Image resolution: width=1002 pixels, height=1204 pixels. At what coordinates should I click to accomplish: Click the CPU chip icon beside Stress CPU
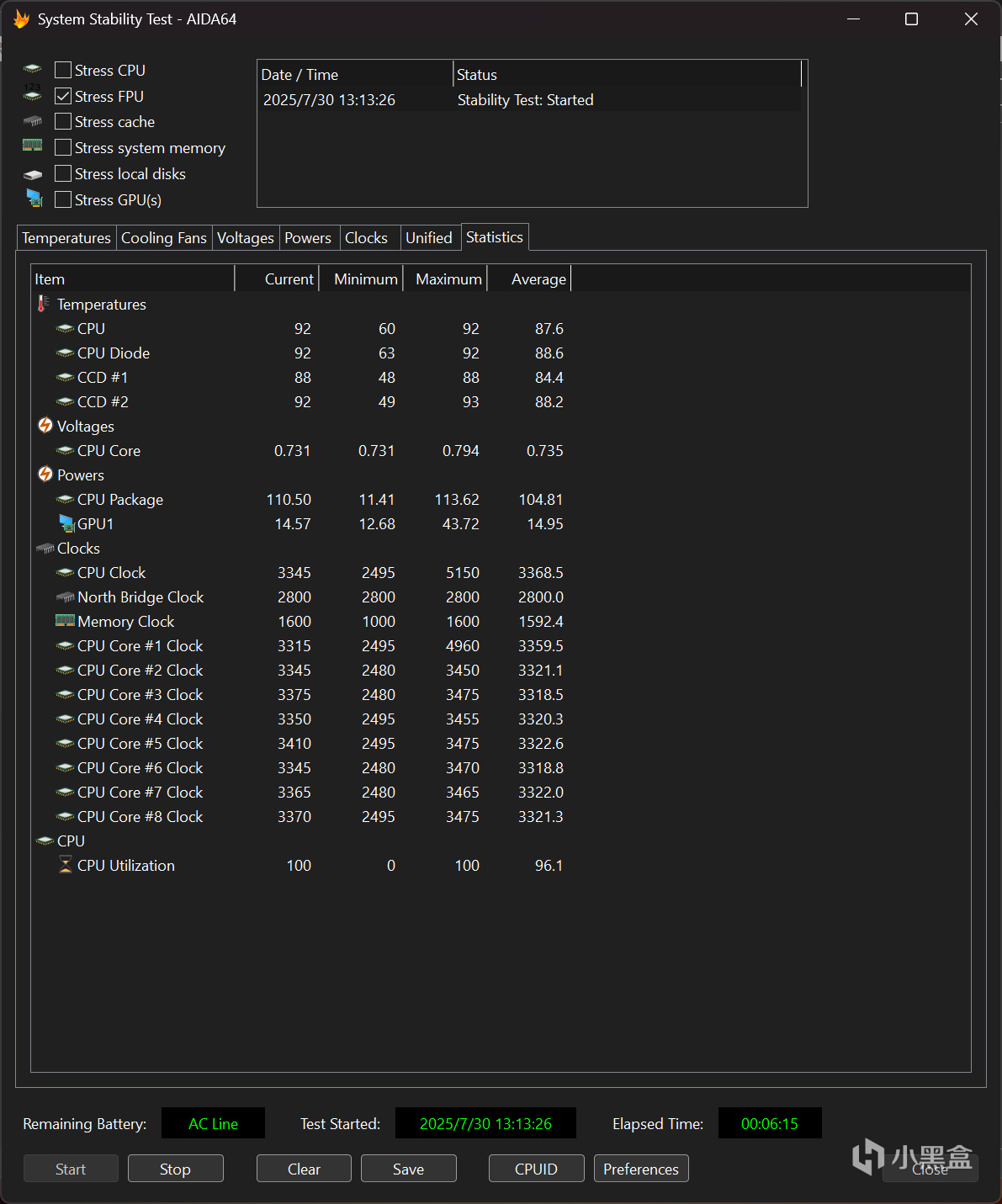(33, 69)
